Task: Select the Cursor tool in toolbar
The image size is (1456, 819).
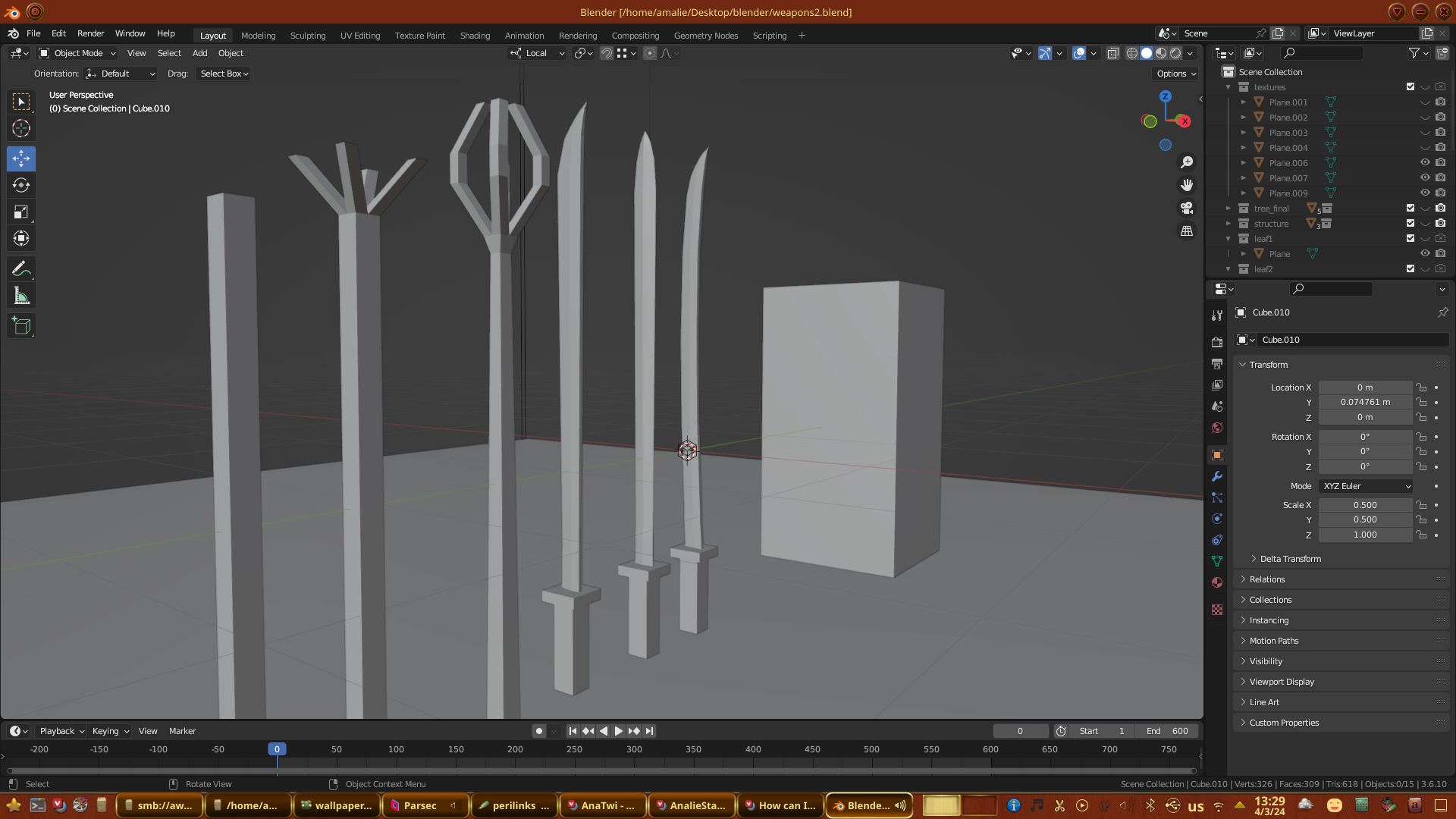Action: pos(21,128)
